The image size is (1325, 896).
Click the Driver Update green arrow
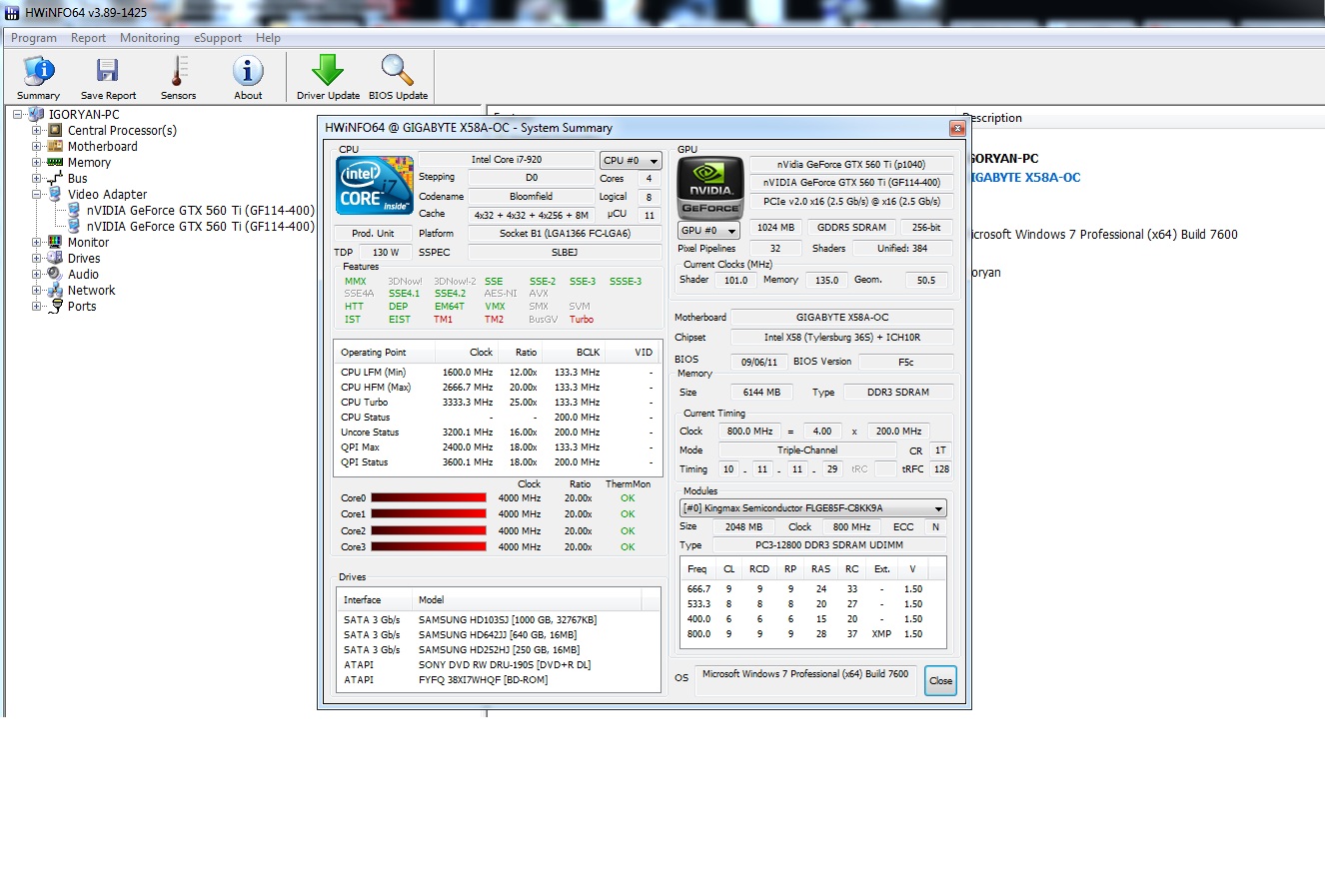click(328, 70)
